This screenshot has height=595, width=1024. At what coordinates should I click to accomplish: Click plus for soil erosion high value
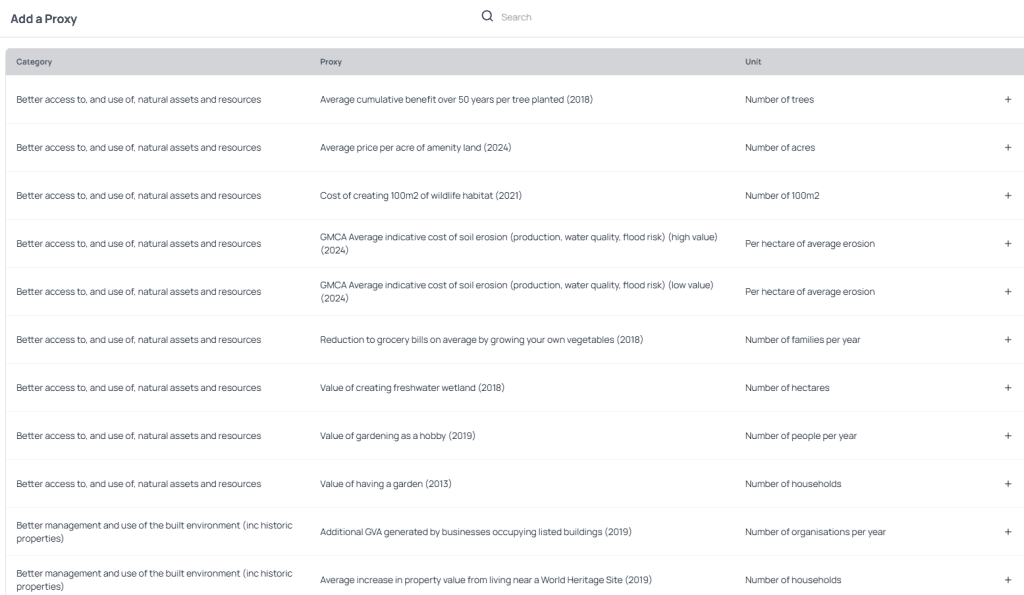point(1007,244)
